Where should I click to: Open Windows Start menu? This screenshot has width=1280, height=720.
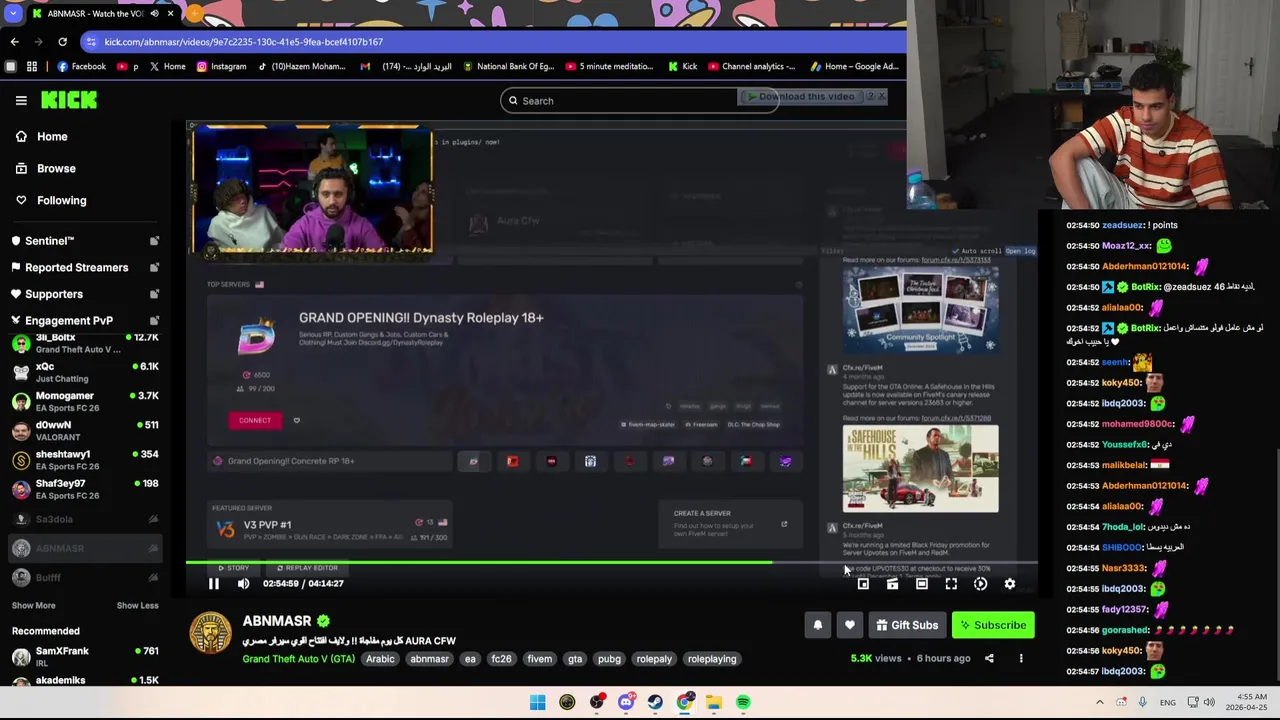(538, 702)
